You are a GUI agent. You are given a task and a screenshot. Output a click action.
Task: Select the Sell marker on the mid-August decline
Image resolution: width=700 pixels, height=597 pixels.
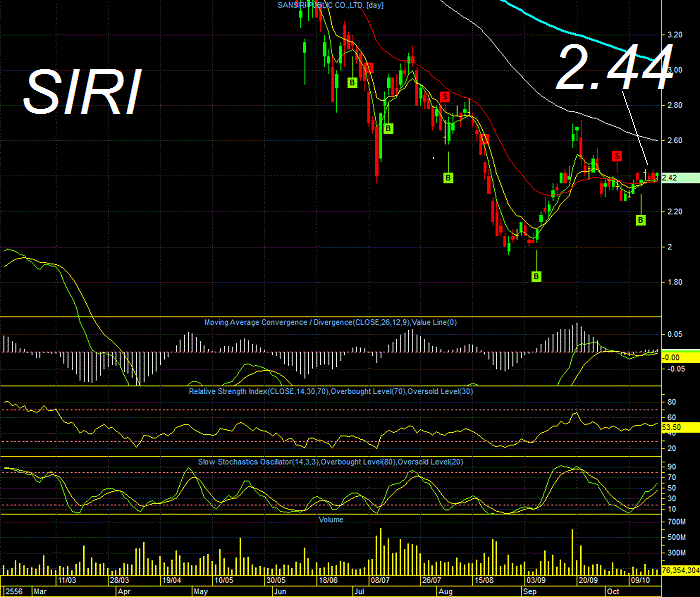484,138
